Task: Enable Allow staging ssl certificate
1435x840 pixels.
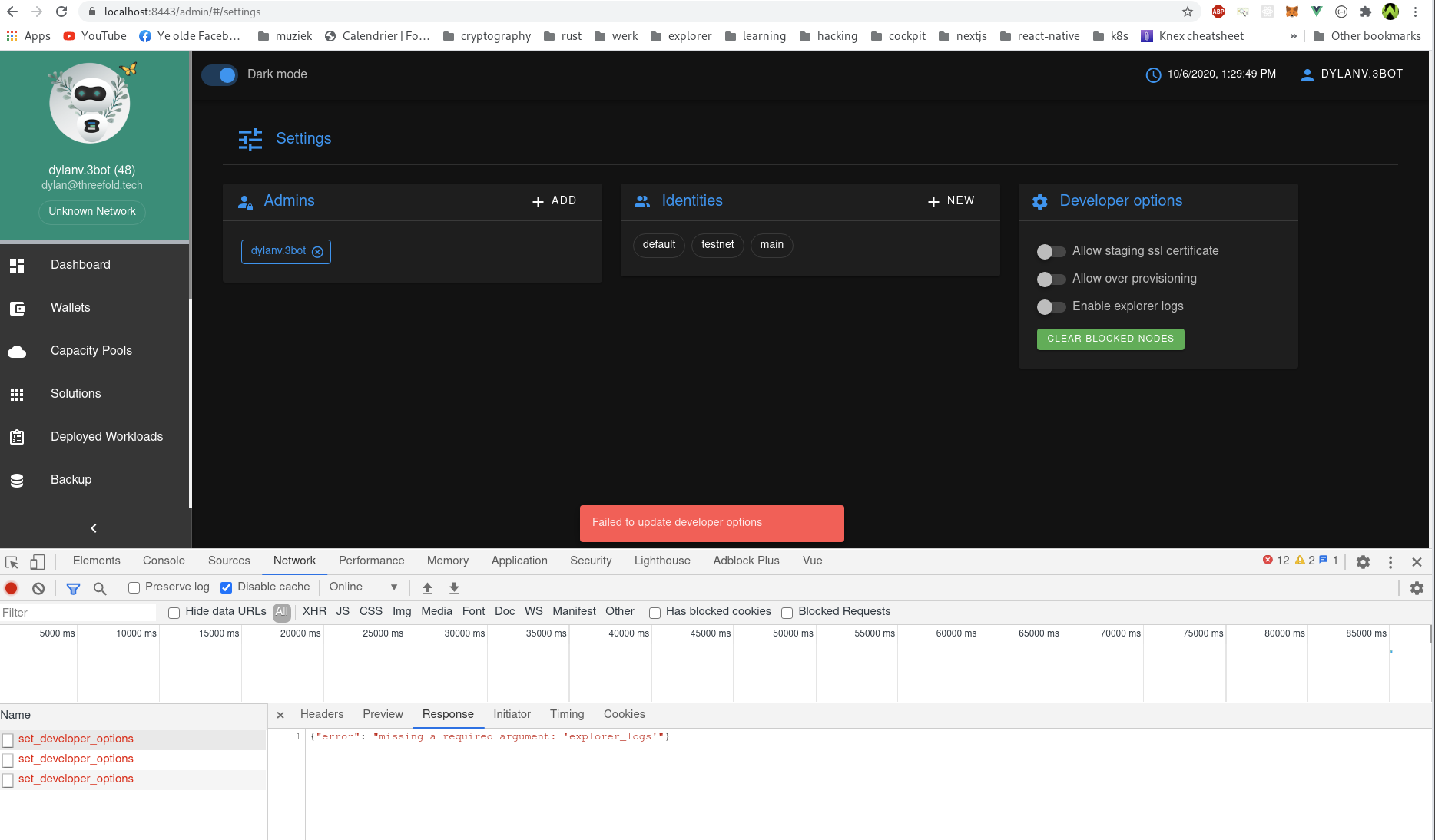Action: click(1051, 251)
